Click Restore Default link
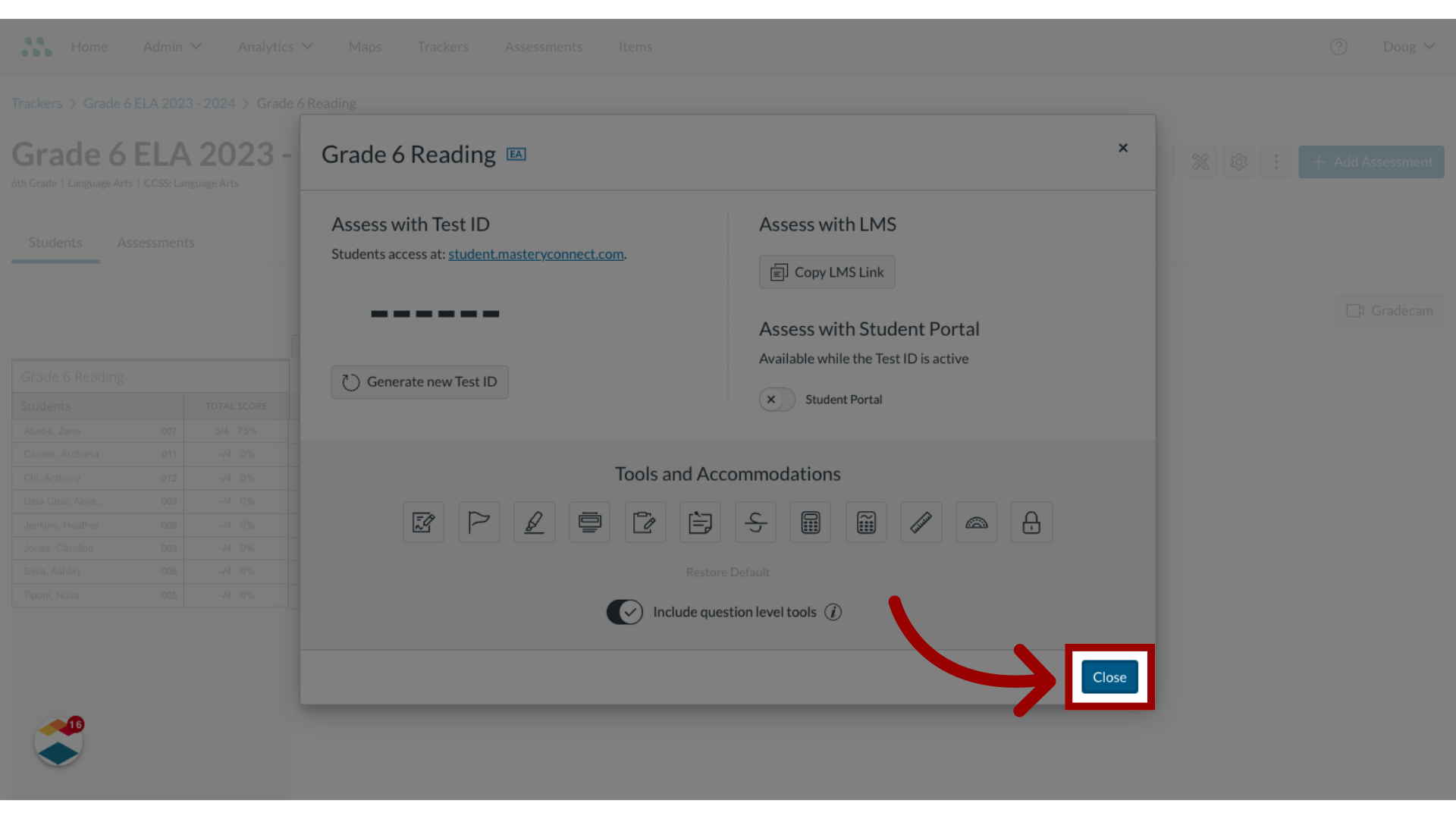The image size is (1456, 819). pyautogui.click(x=728, y=572)
